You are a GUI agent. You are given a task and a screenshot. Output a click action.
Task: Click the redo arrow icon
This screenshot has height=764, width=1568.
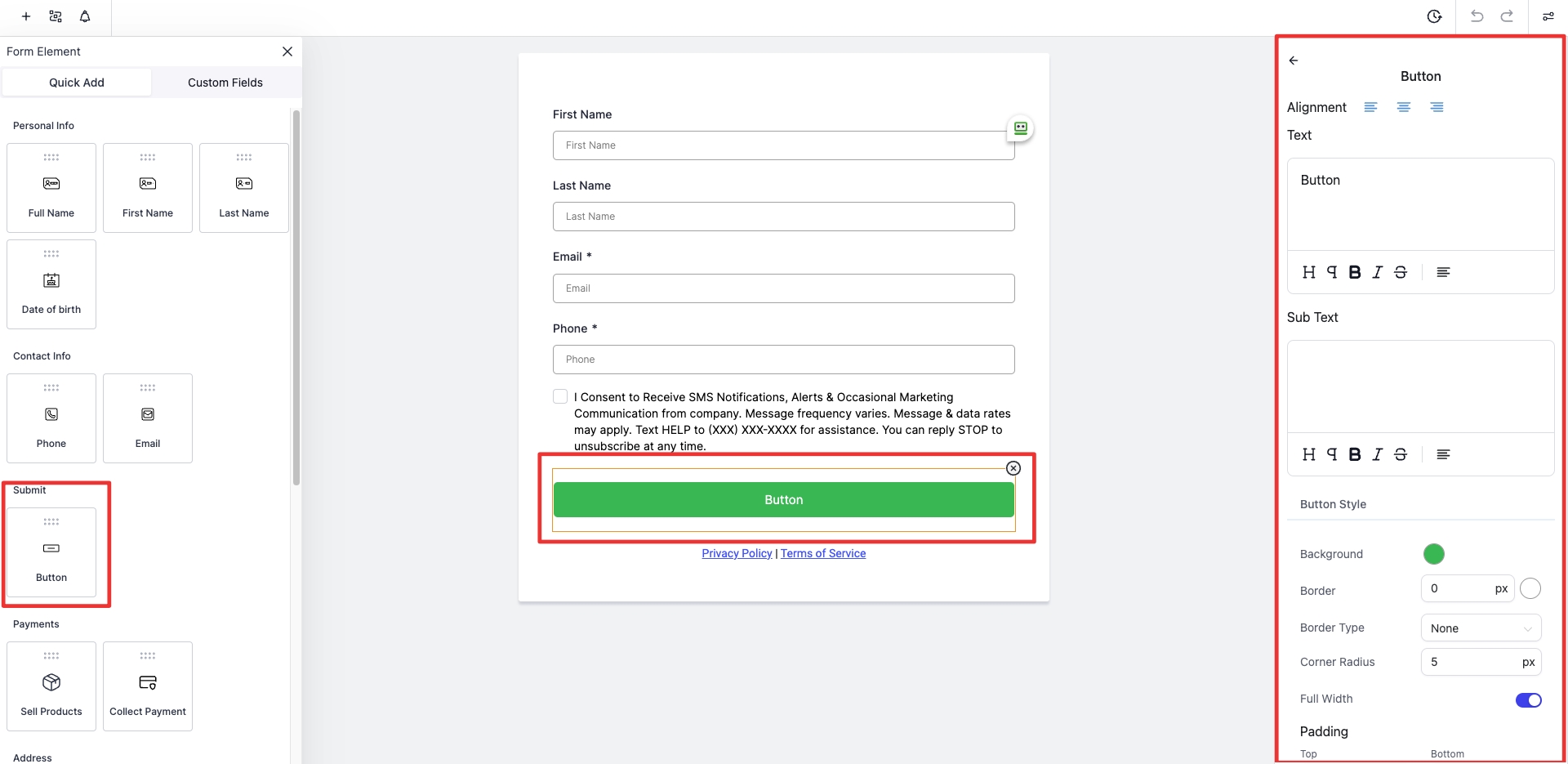pyautogui.click(x=1507, y=16)
